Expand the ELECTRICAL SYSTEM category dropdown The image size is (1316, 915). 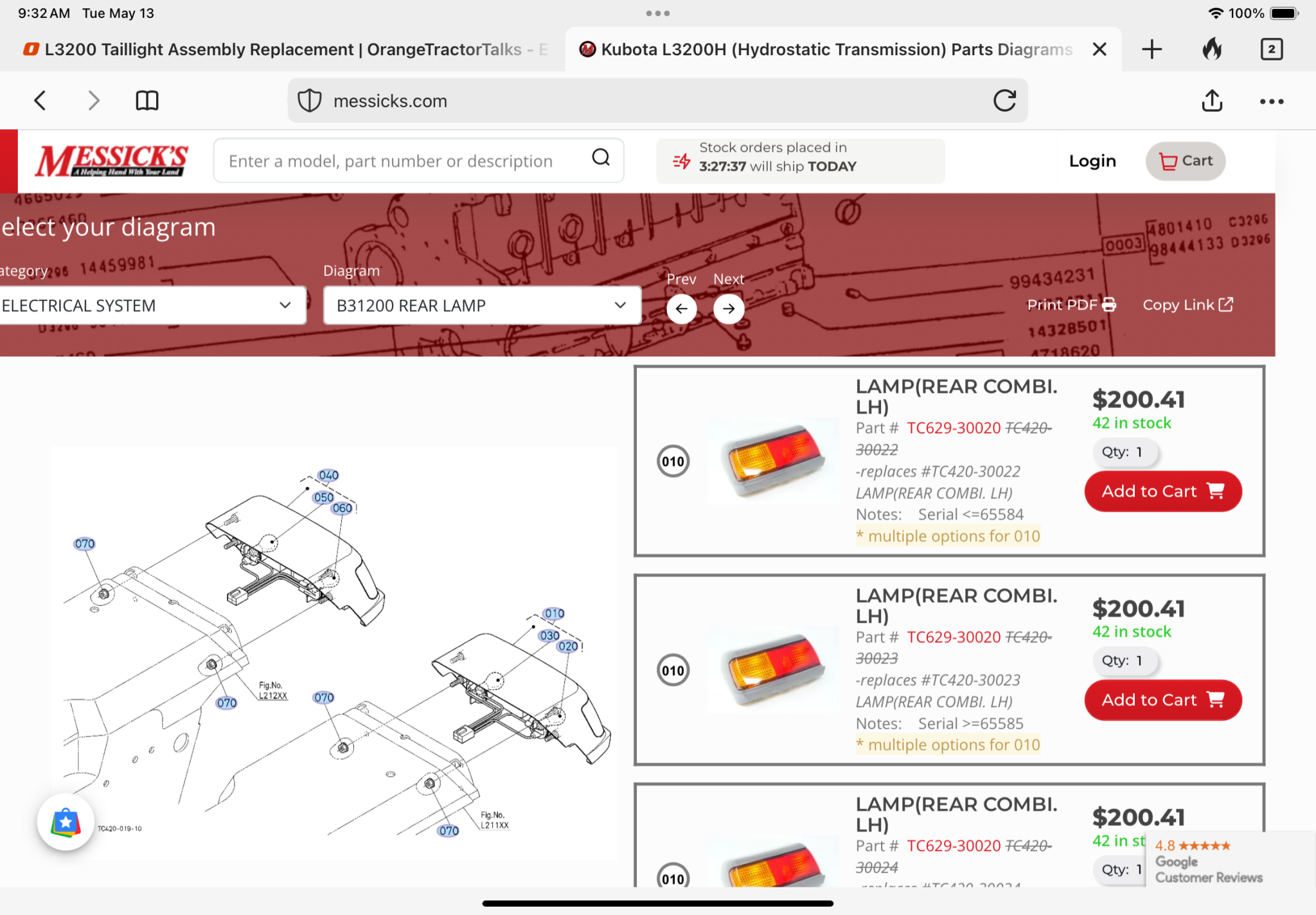pos(152,306)
